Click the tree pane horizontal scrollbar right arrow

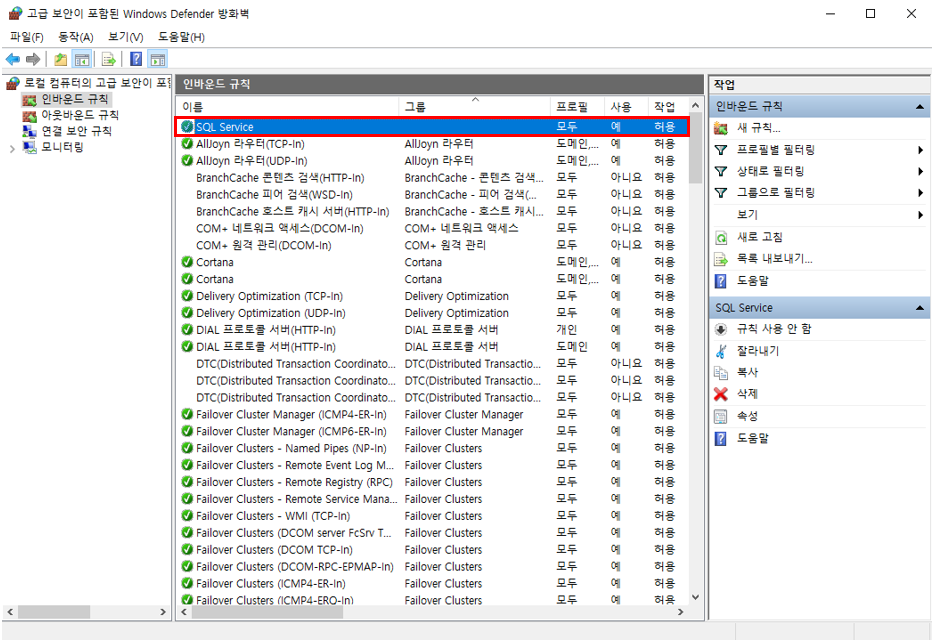(x=163, y=611)
